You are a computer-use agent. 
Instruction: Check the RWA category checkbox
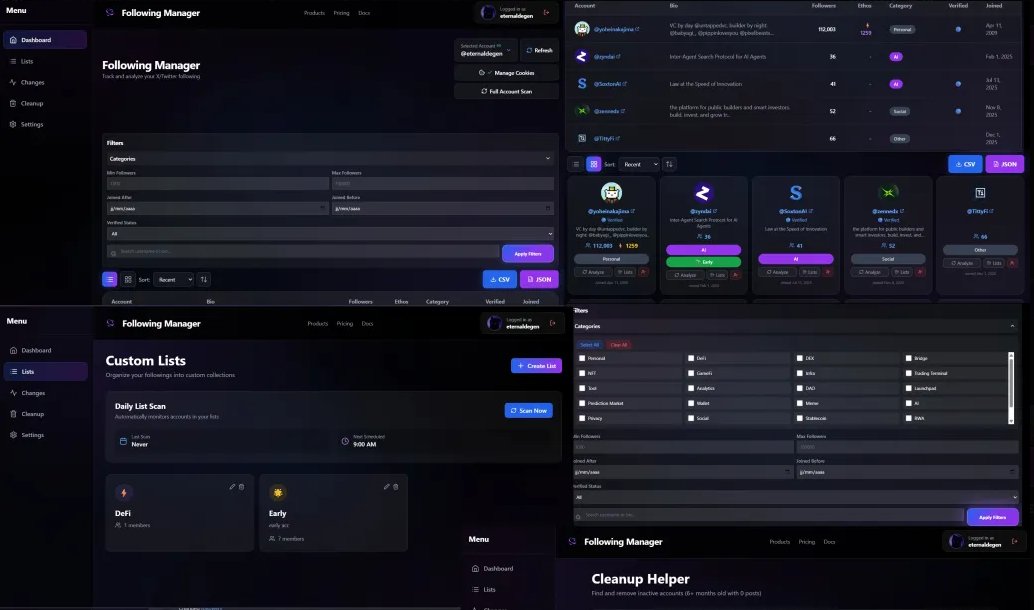pyautogui.click(x=908, y=418)
